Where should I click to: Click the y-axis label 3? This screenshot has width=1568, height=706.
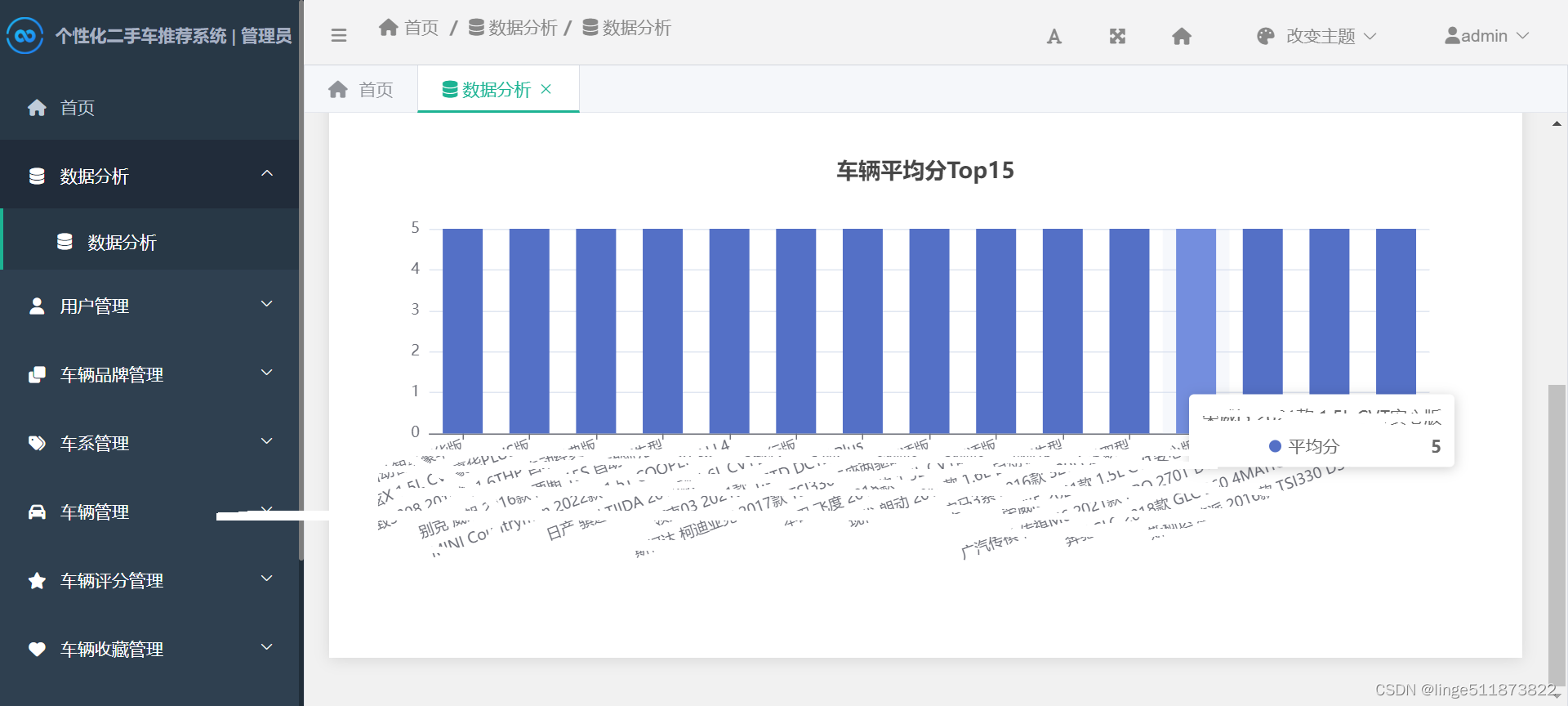coord(415,309)
